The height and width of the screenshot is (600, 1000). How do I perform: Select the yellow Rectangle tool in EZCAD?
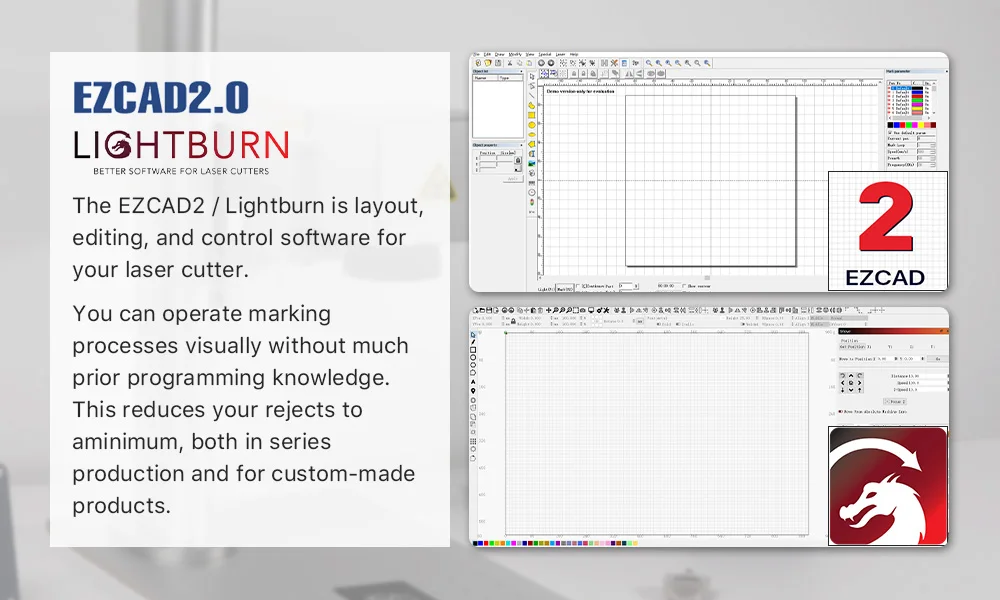[x=531, y=115]
